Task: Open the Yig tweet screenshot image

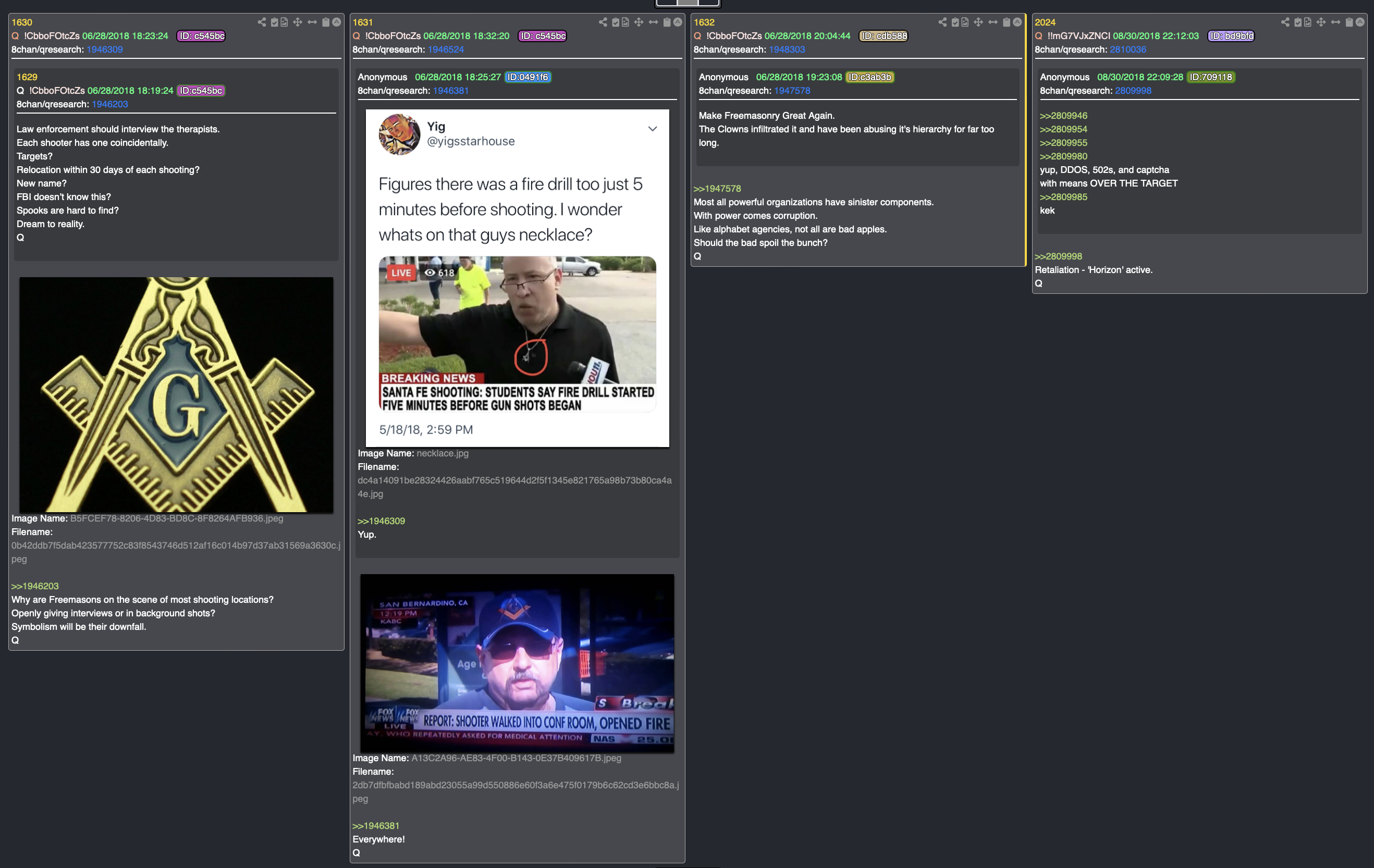Action: click(x=517, y=278)
